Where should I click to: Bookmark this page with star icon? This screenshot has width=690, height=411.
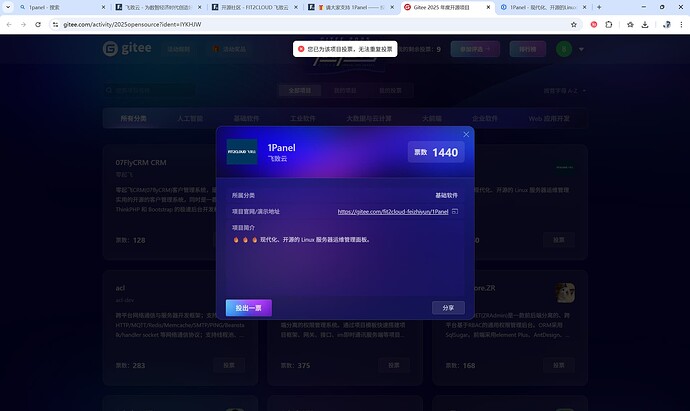tap(574, 24)
